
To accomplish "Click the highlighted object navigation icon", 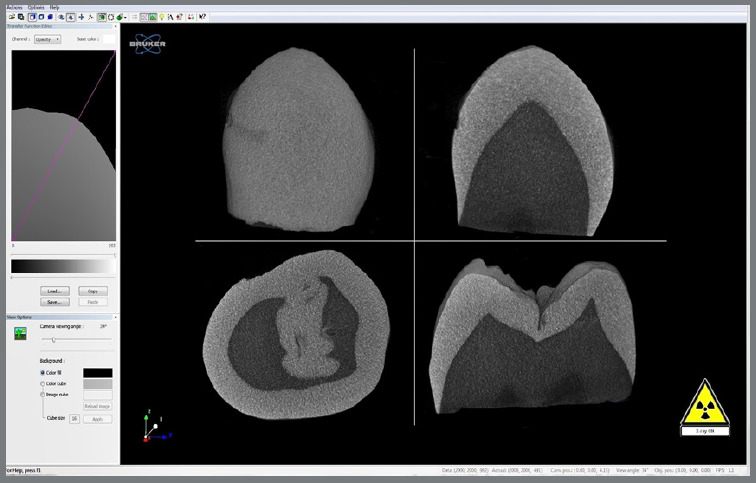I will tap(70, 17).
